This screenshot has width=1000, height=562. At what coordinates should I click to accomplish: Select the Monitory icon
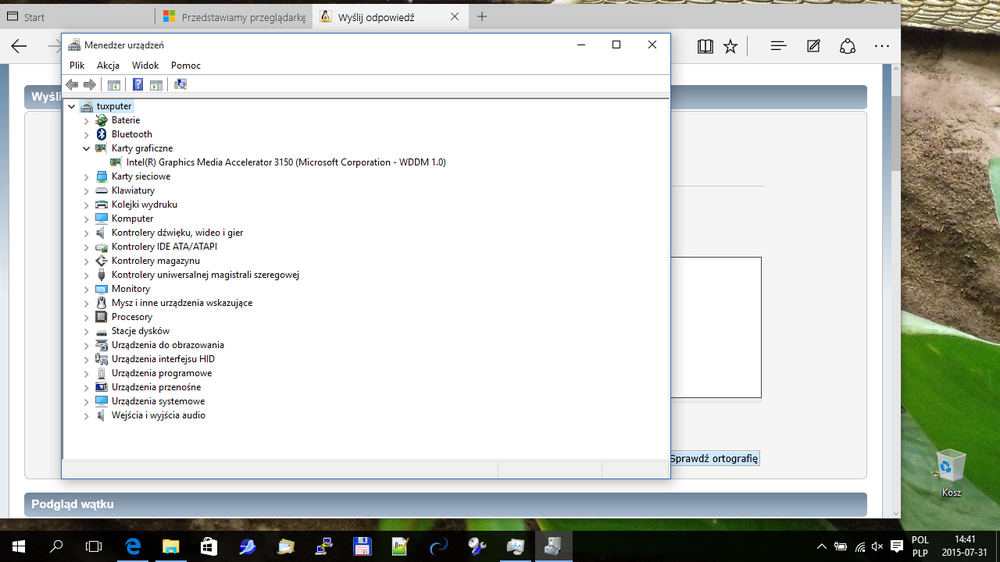click(x=101, y=288)
